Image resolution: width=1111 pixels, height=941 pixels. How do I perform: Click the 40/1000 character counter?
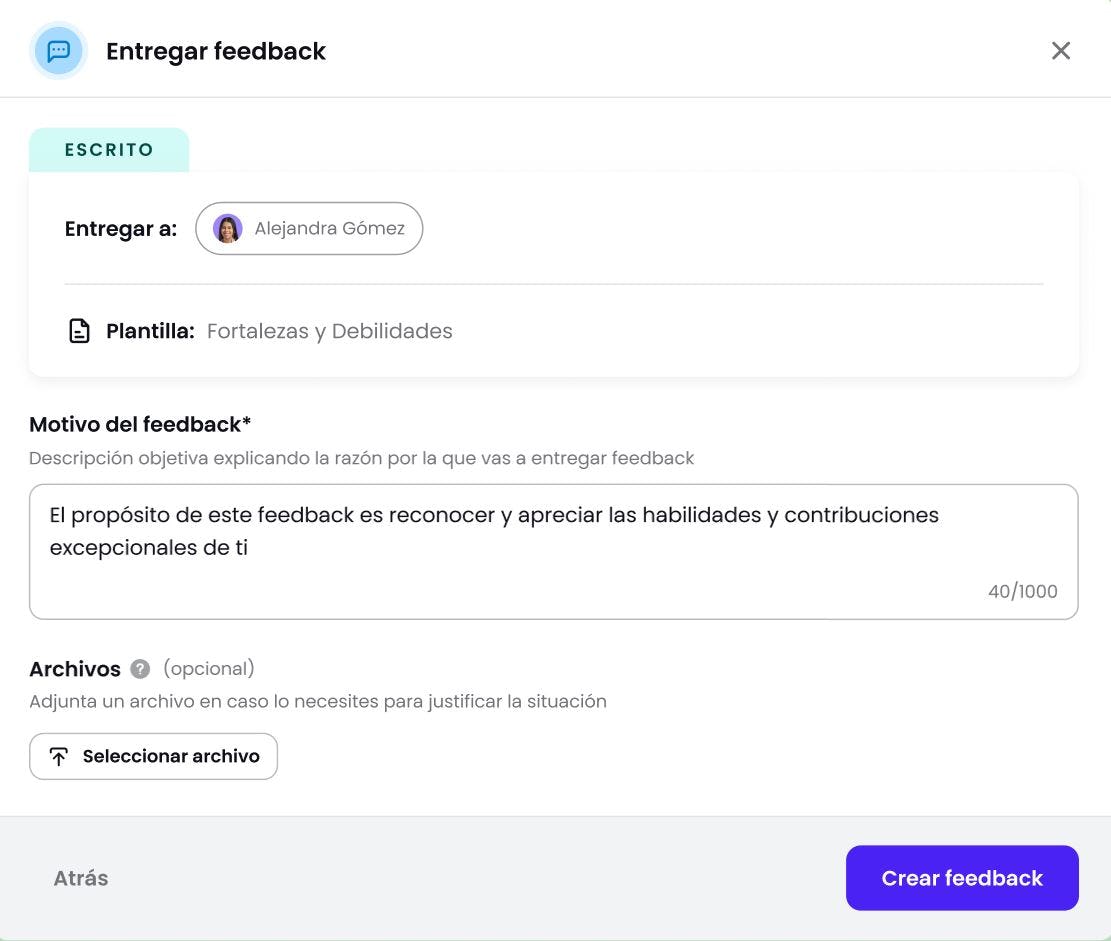[x=1023, y=591]
